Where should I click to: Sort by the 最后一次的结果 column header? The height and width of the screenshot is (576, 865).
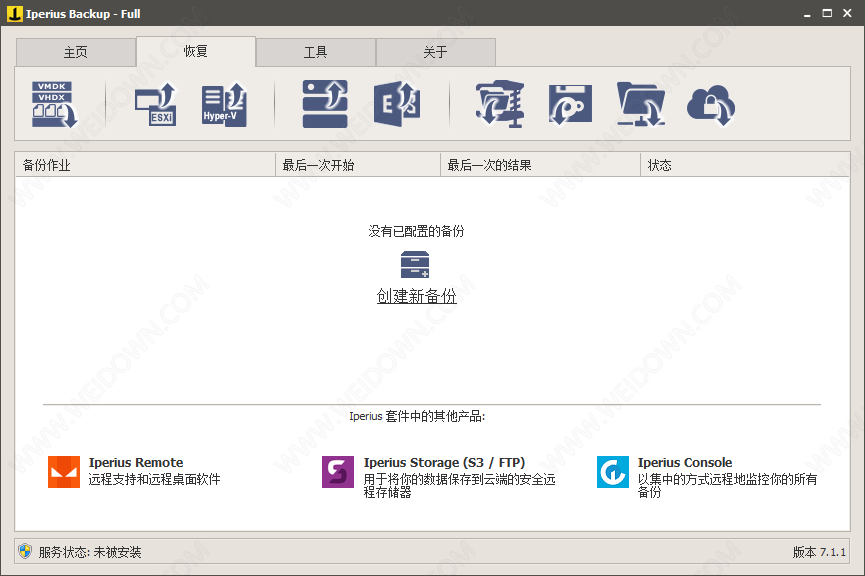(x=541, y=165)
